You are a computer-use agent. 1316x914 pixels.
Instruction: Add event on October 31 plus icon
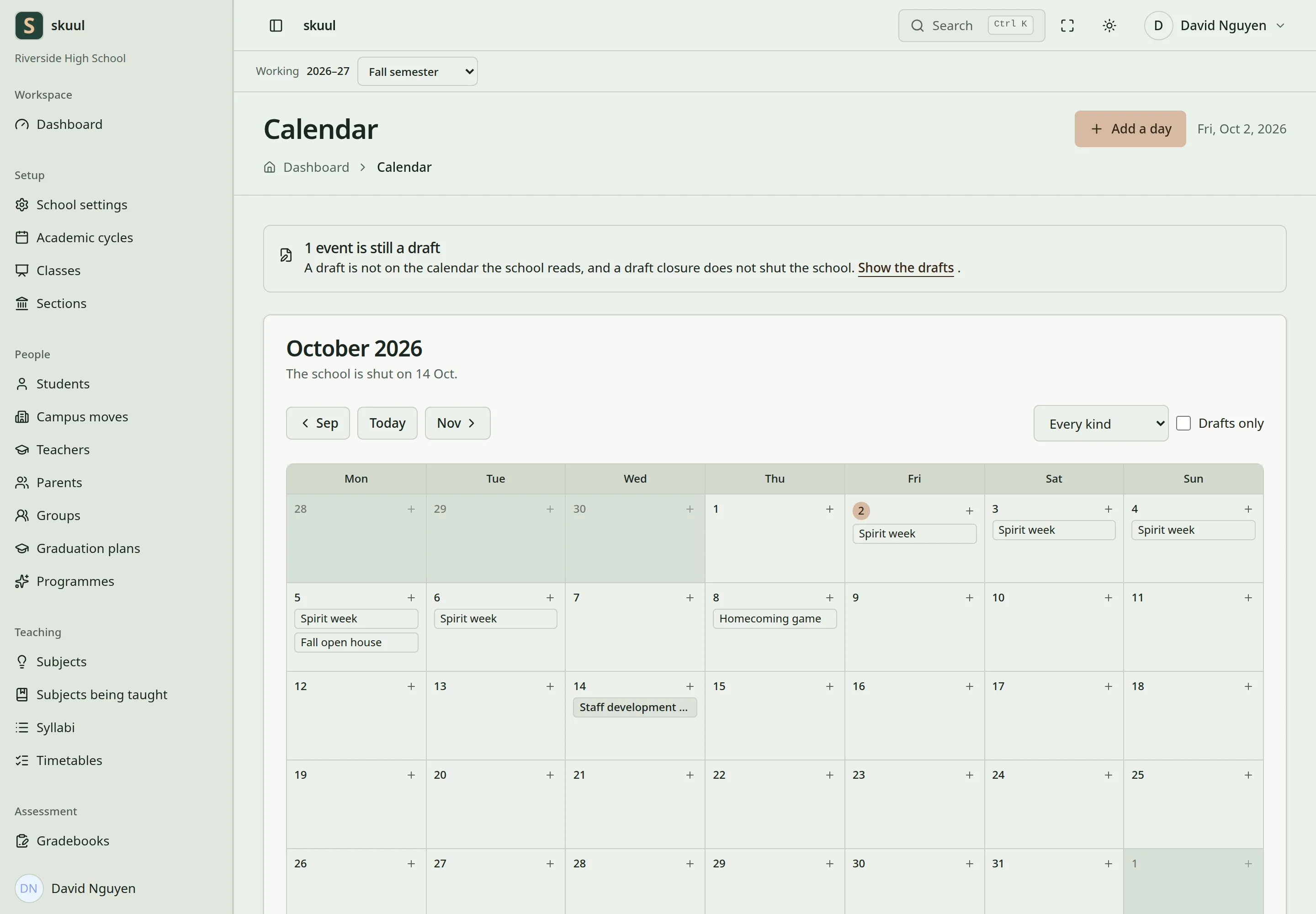1108,863
